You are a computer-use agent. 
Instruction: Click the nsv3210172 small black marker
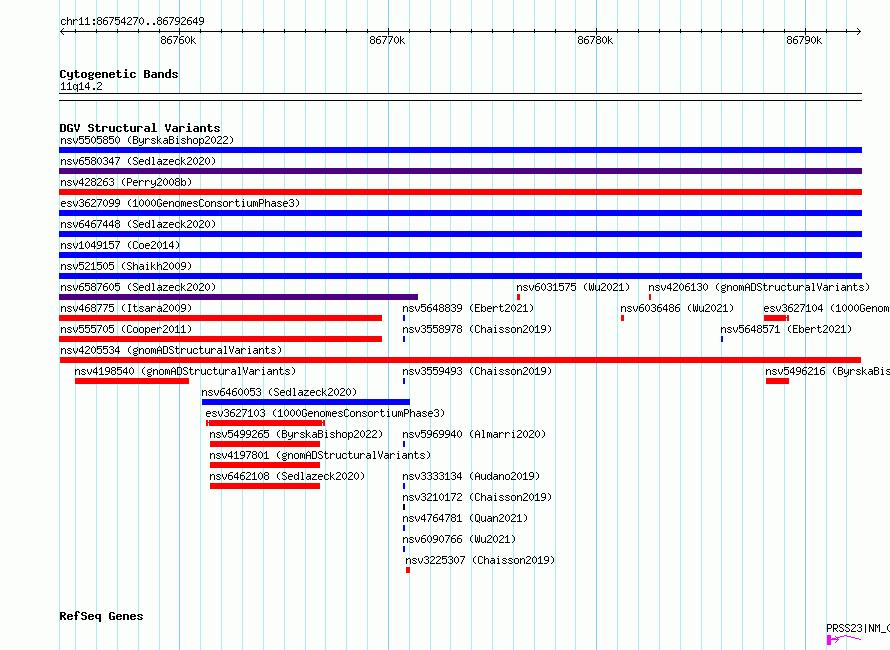404,507
